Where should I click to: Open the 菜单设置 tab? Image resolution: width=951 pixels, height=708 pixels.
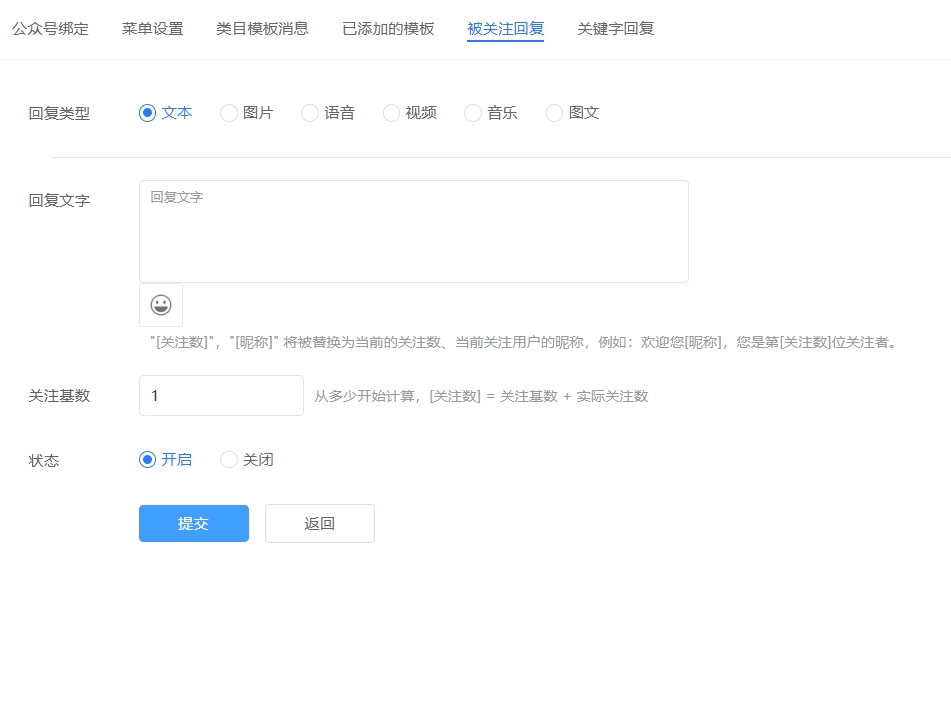coord(154,29)
